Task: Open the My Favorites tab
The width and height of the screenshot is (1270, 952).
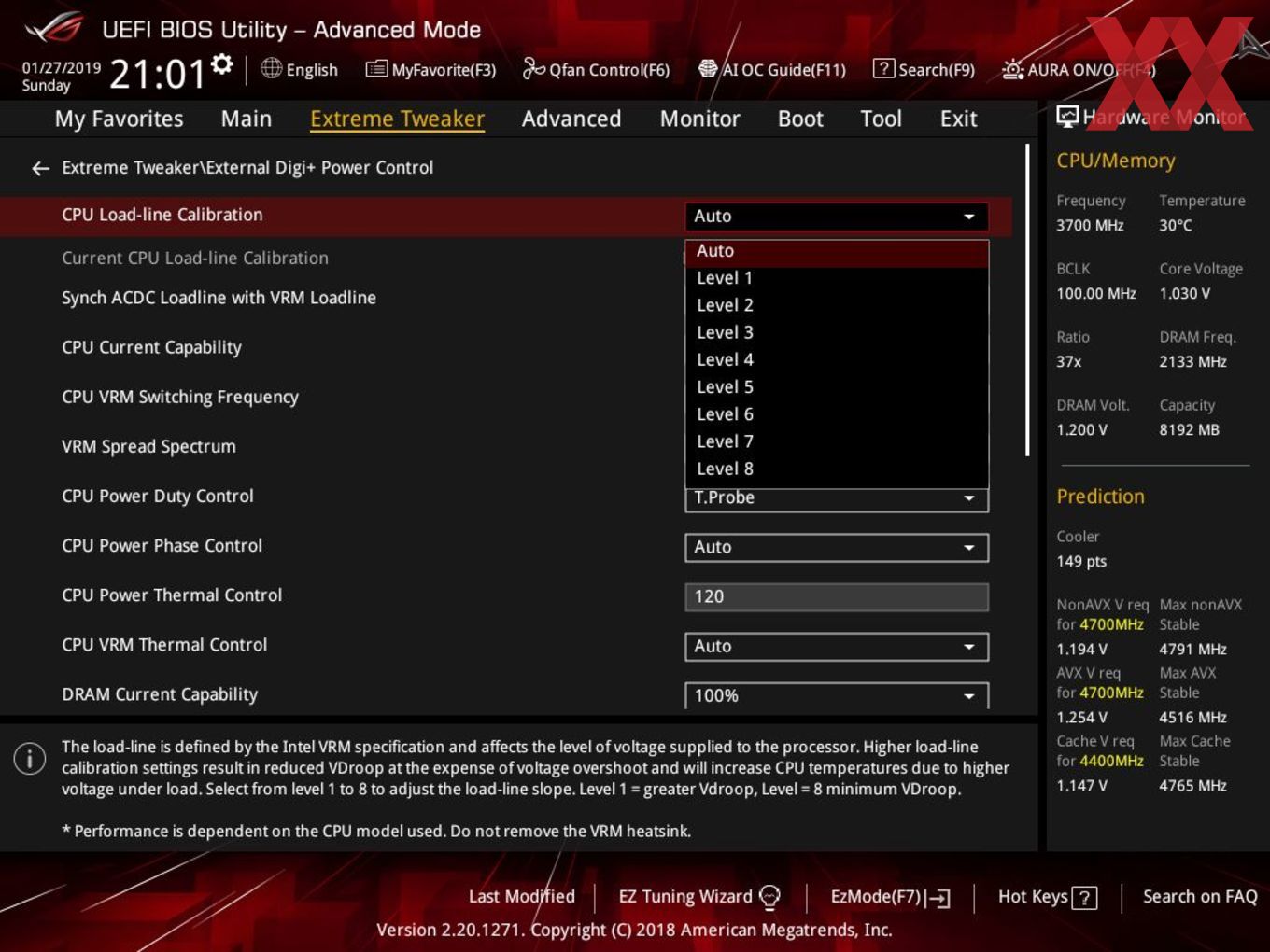Action: pyautogui.click(x=119, y=119)
